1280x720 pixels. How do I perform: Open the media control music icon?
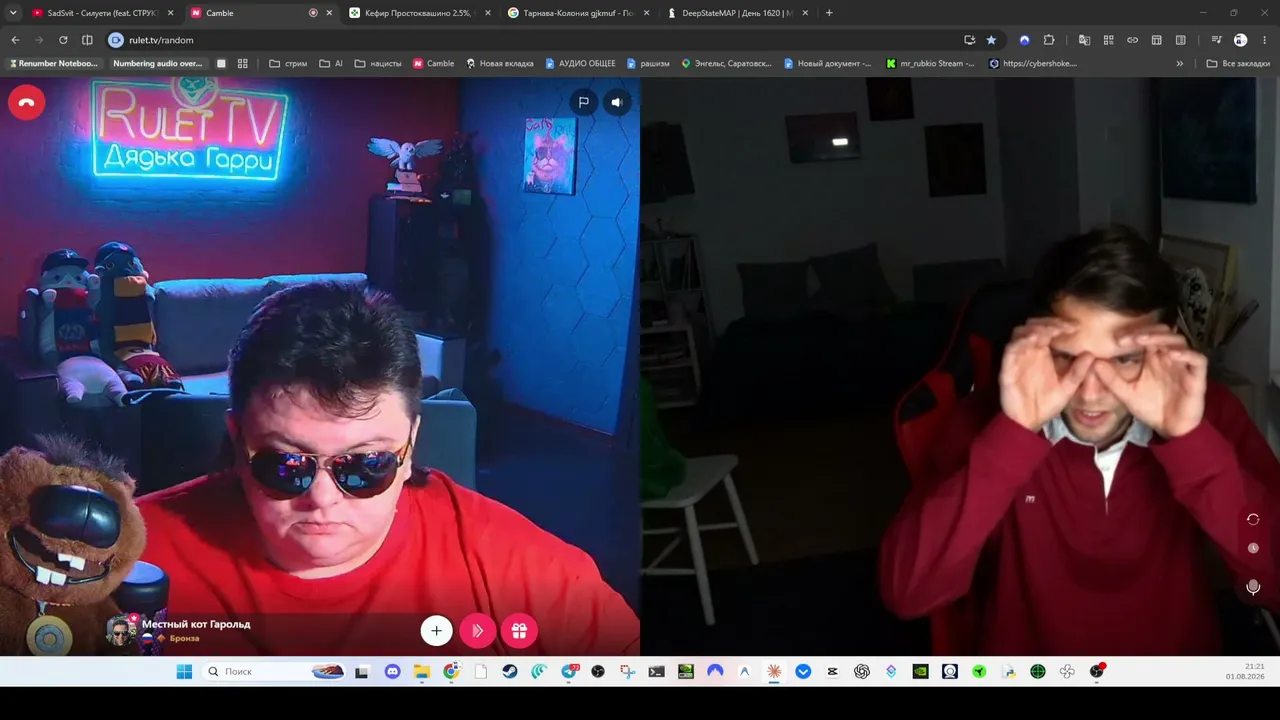click(1216, 40)
